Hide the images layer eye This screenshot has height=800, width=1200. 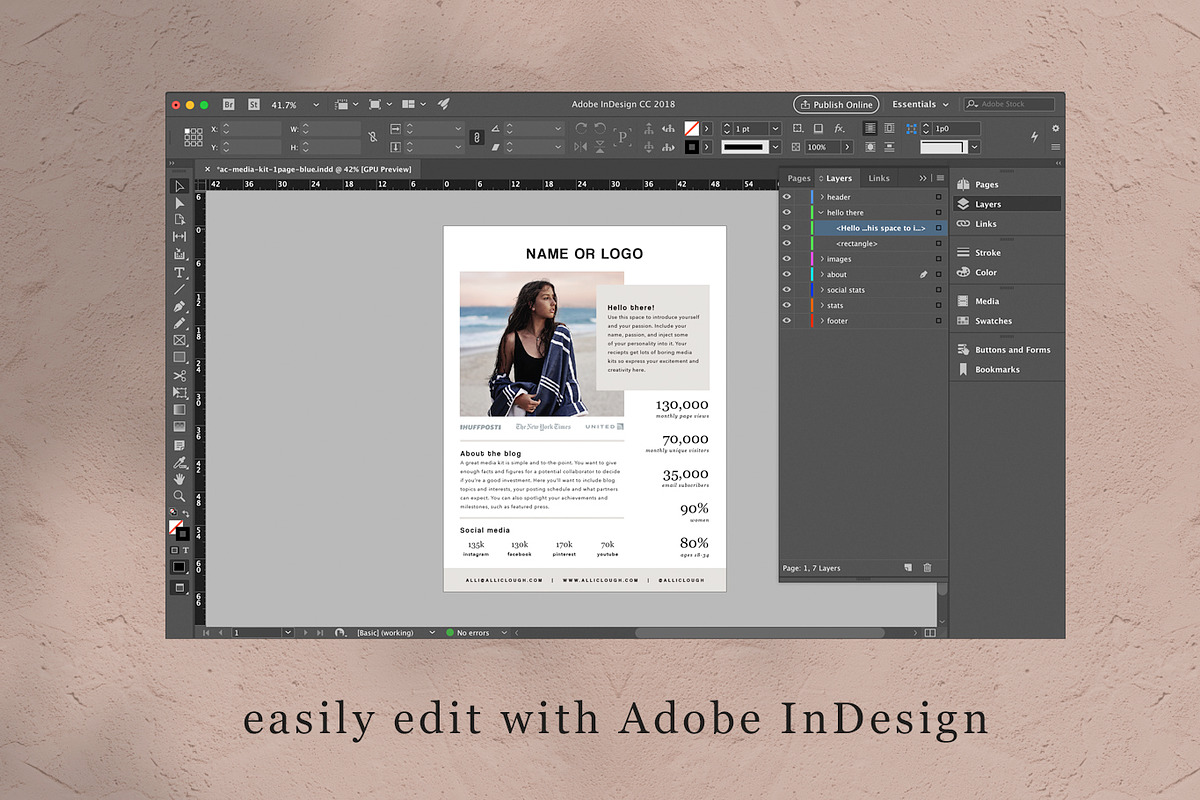point(787,259)
